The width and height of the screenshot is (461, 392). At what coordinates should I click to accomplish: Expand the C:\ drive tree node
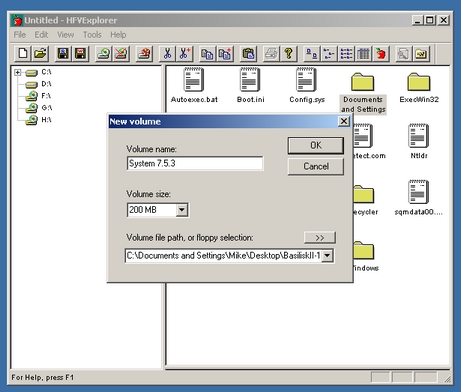(18, 72)
